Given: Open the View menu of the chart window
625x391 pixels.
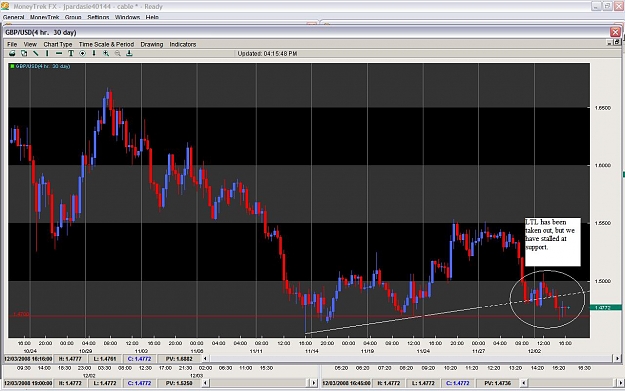Looking at the screenshot, I should coord(30,44).
